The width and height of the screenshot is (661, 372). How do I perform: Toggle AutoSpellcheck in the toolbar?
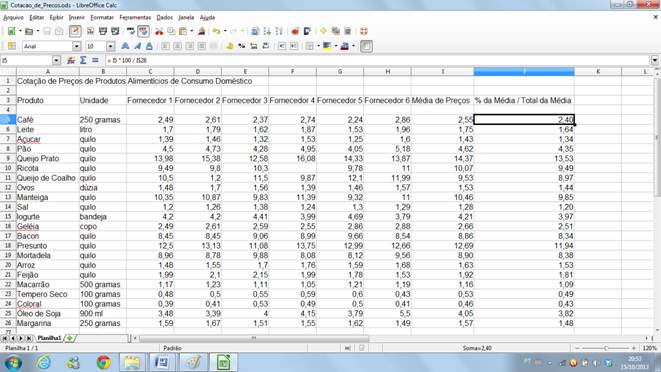(143, 31)
